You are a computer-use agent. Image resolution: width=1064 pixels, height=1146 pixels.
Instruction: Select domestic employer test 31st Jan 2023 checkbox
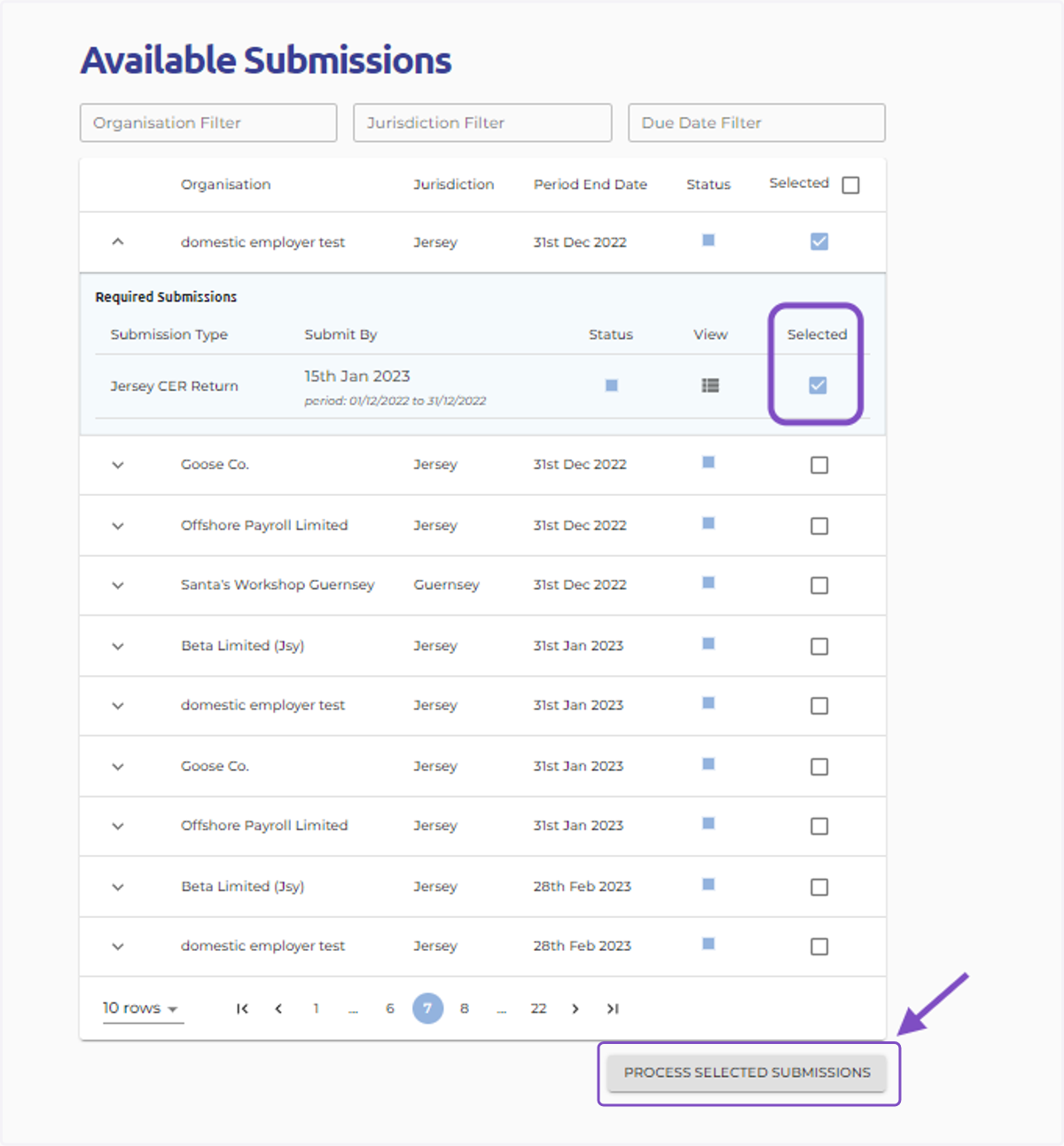819,706
